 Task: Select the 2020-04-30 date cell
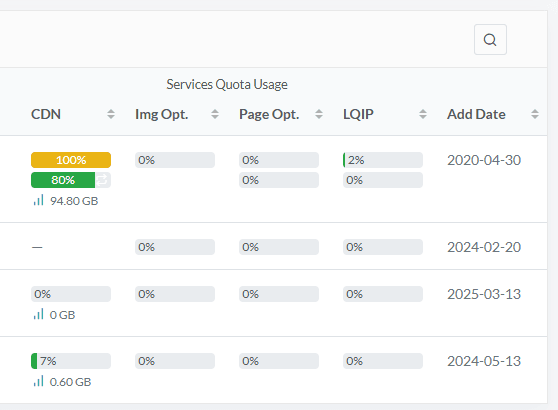[x=484, y=160]
